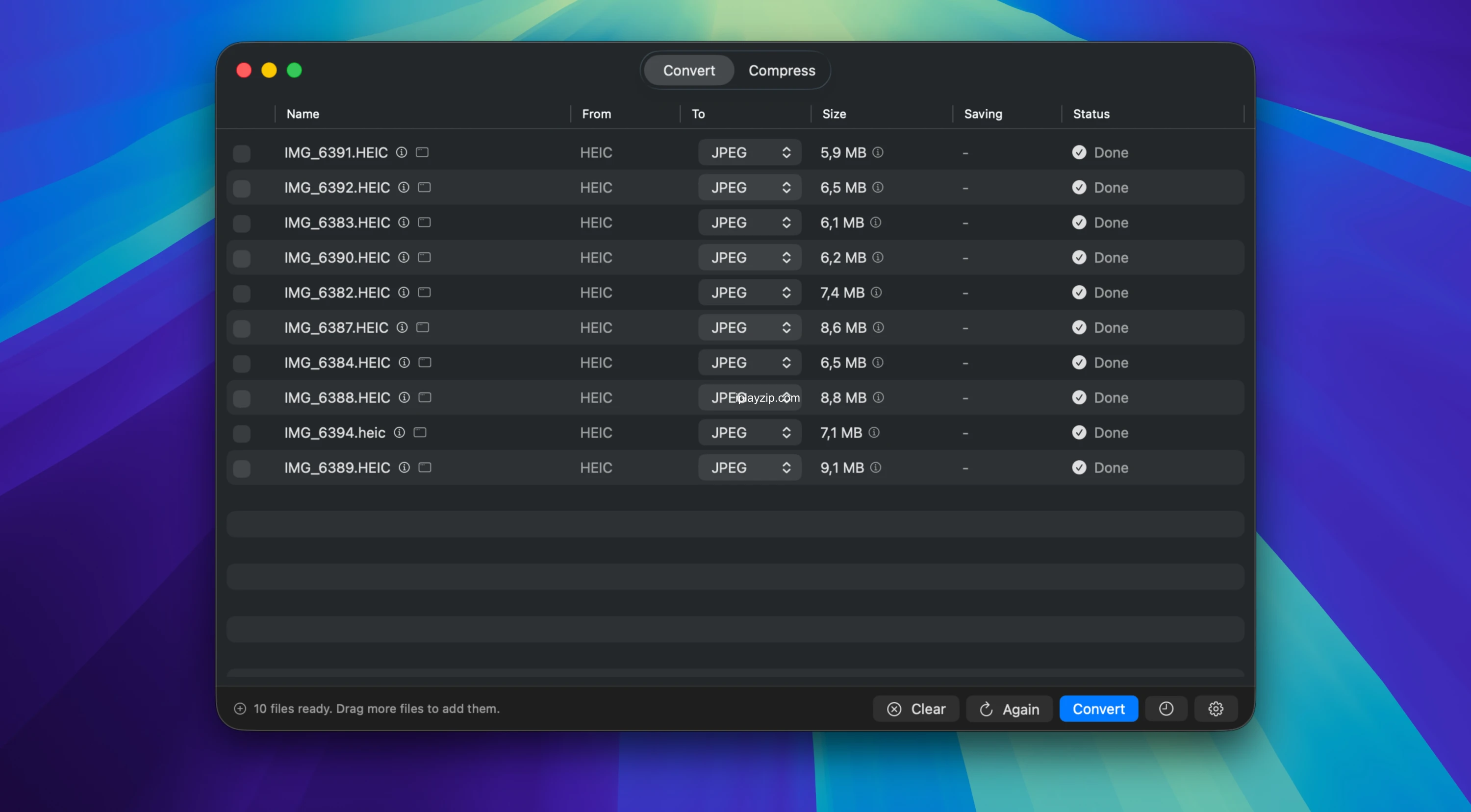This screenshot has height=812, width=1471.
Task: Click preview icon beside IMG_6384.HEIC
Action: tap(425, 362)
